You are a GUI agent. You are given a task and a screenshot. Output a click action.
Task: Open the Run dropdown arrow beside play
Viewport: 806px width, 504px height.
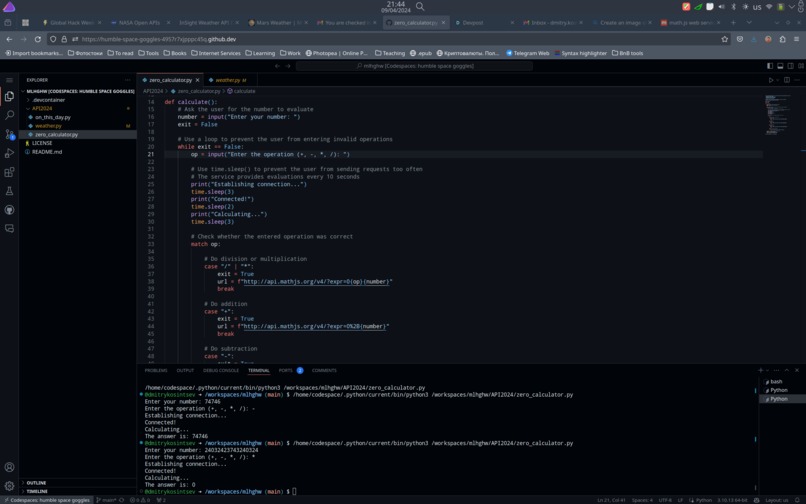pos(777,80)
